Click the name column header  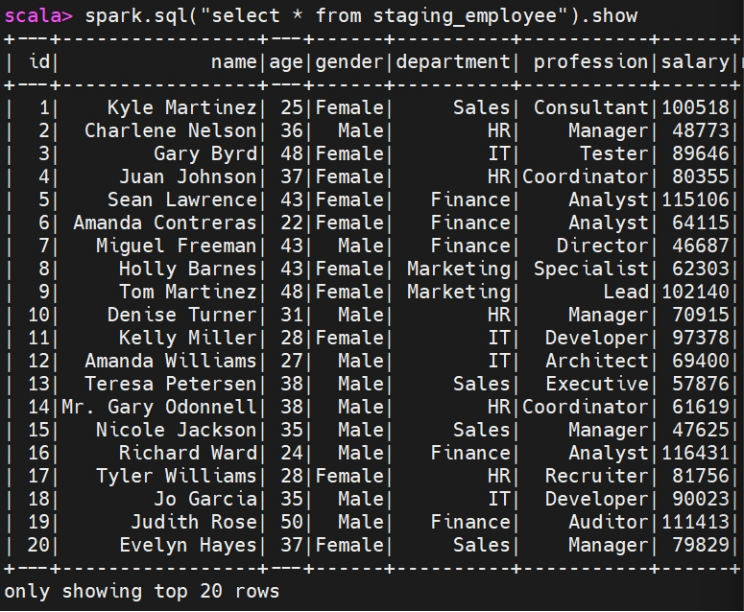[x=233, y=62]
